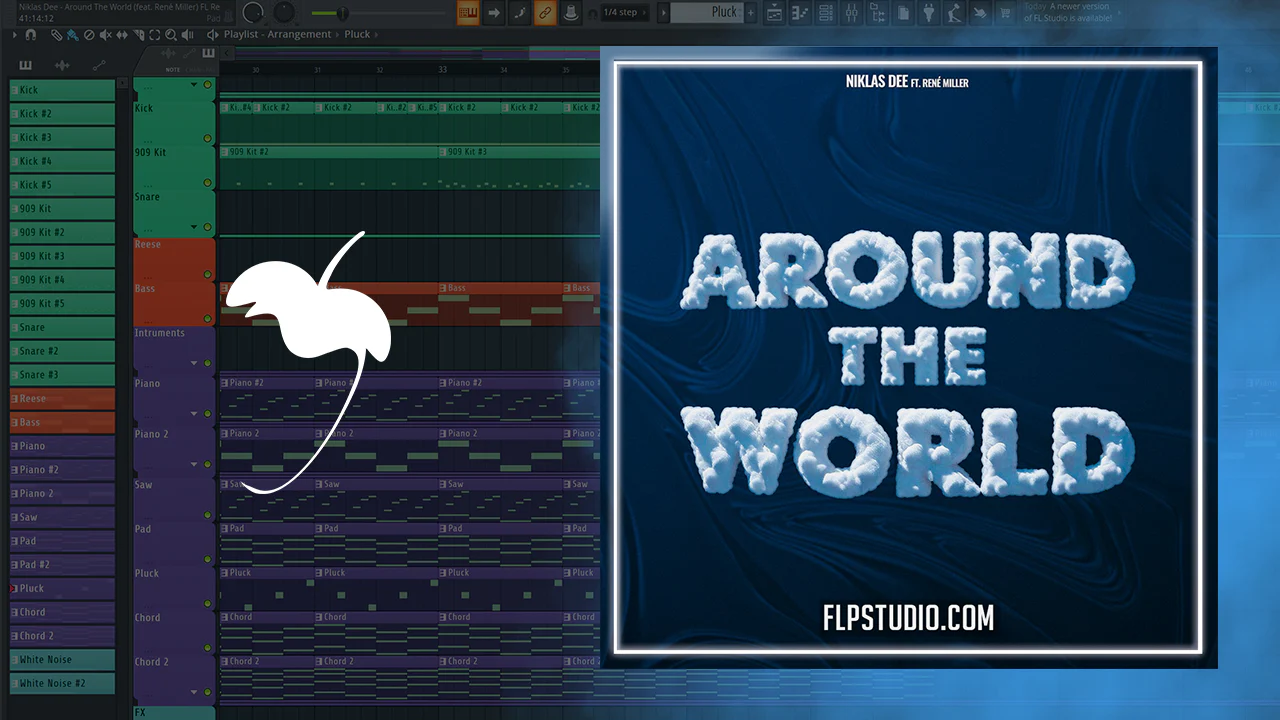The height and width of the screenshot is (720, 1280).
Task: Select Snare #2 pattern in picker
Action: tap(62, 351)
